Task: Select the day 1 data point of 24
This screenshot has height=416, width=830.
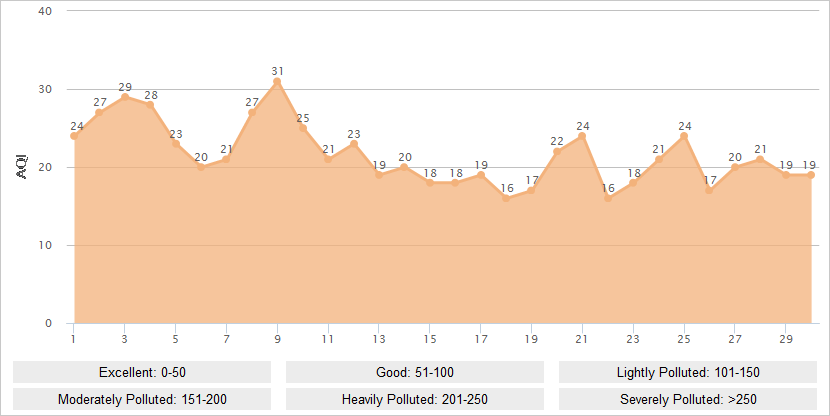Action: (x=74, y=136)
